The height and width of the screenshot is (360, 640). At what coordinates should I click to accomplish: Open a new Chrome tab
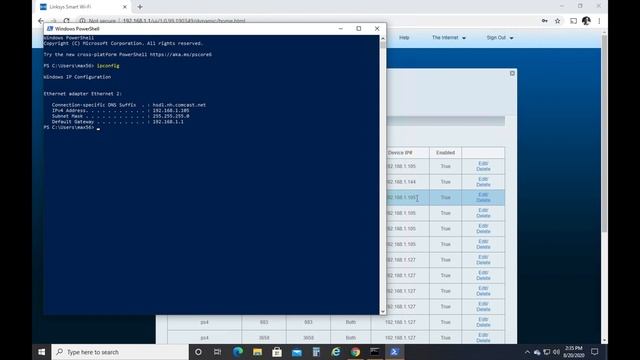(x=140, y=7)
